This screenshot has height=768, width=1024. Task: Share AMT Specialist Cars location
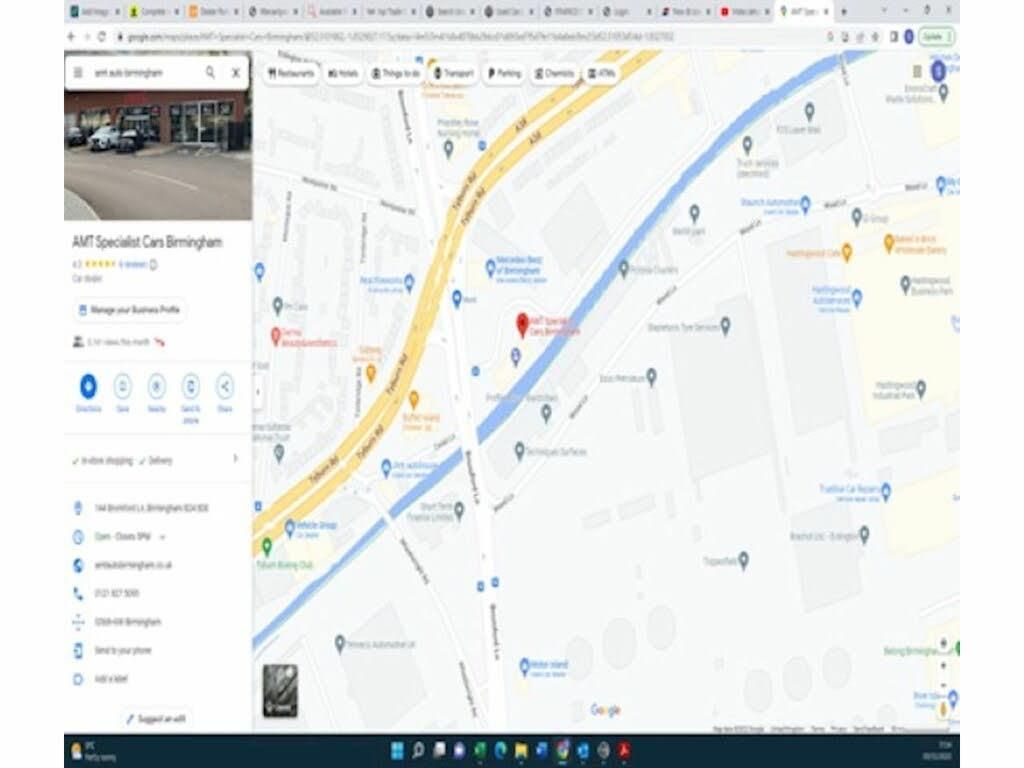click(225, 386)
